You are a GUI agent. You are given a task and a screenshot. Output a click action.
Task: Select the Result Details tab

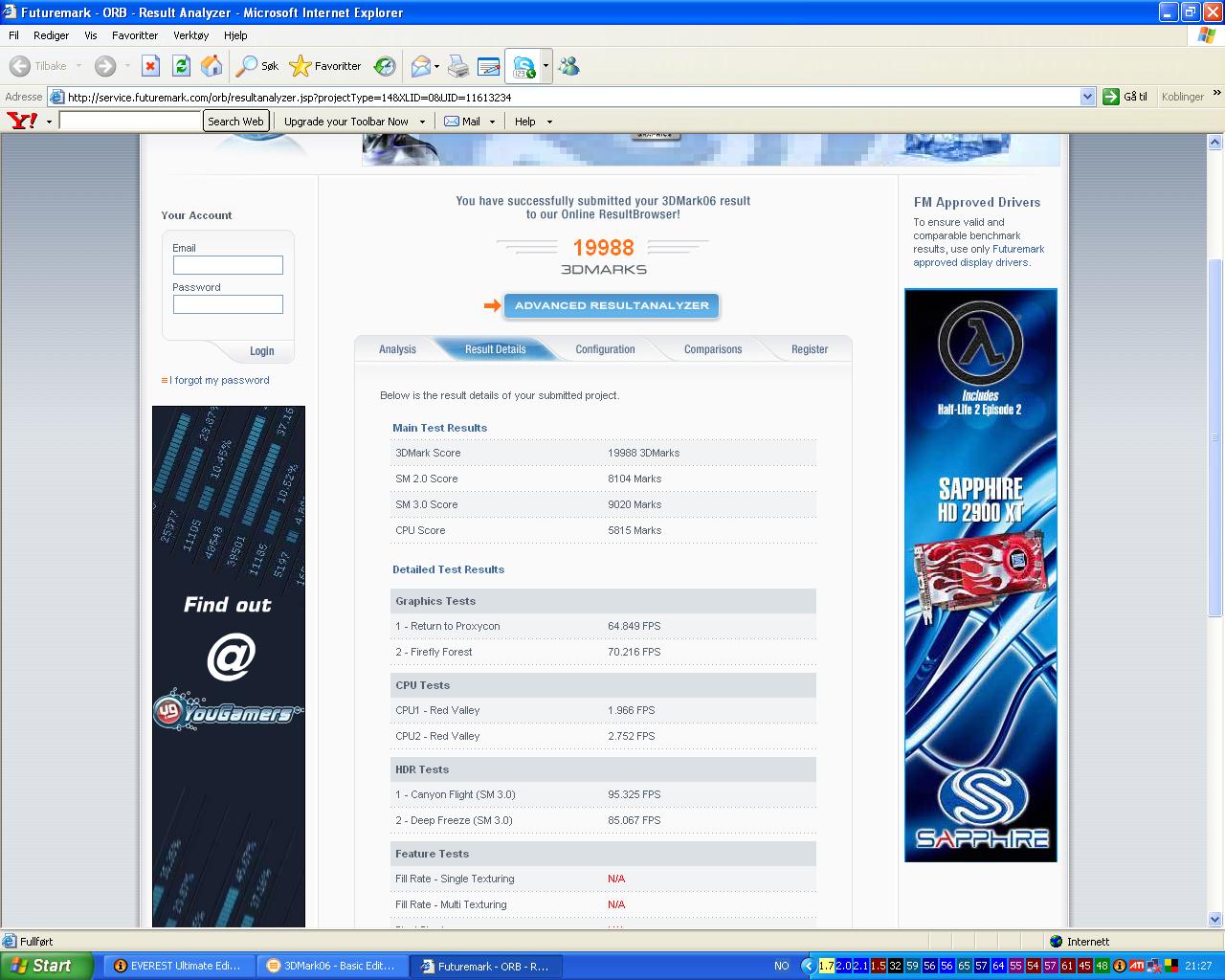click(x=496, y=349)
